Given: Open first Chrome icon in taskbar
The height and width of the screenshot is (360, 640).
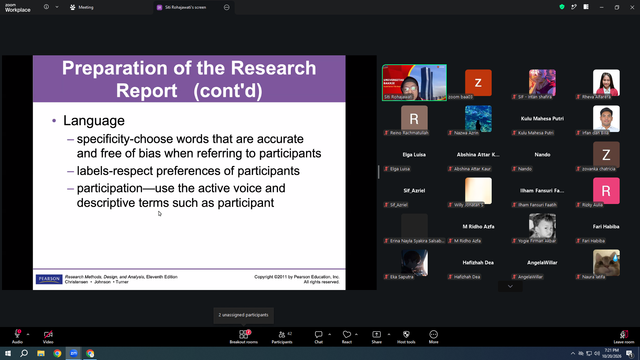Looking at the screenshot, I should point(57,353).
